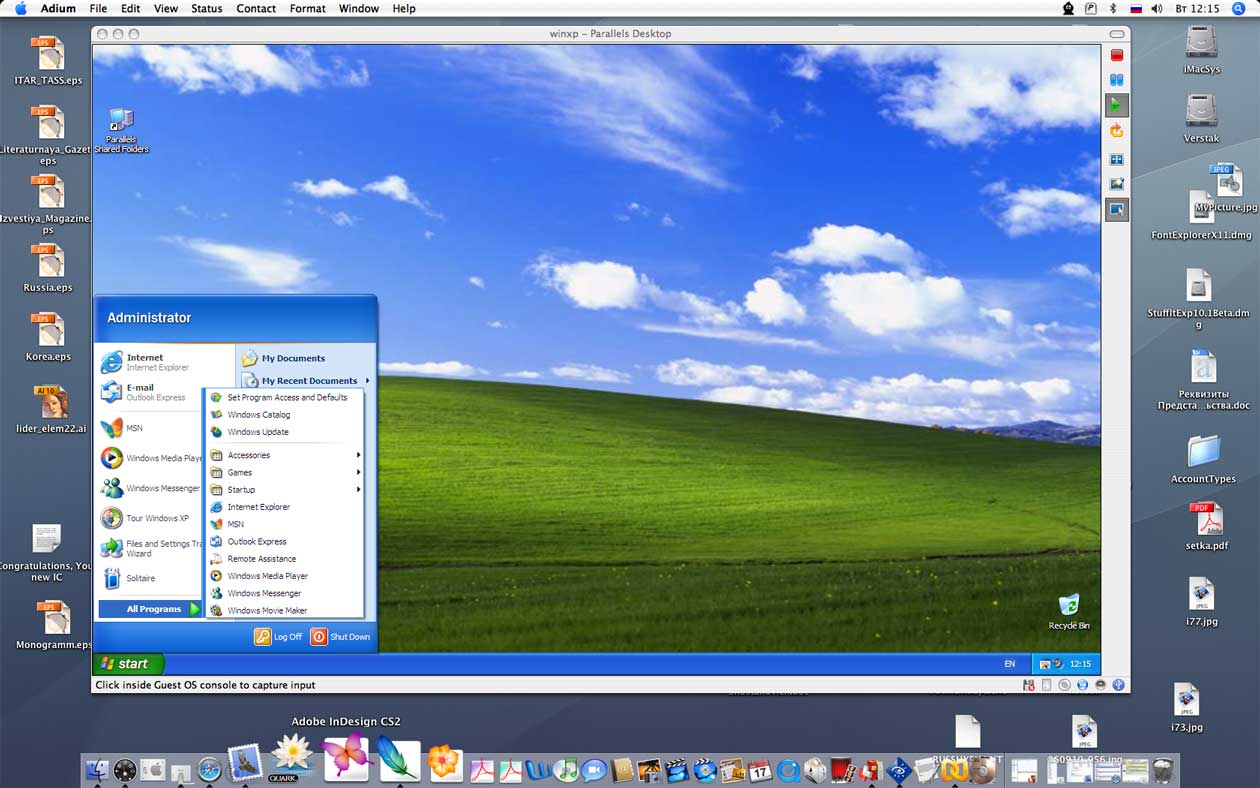Image resolution: width=1260 pixels, height=788 pixels.
Task: Click the orange reset arrow in Parallels toolbar
Action: [x=1117, y=131]
